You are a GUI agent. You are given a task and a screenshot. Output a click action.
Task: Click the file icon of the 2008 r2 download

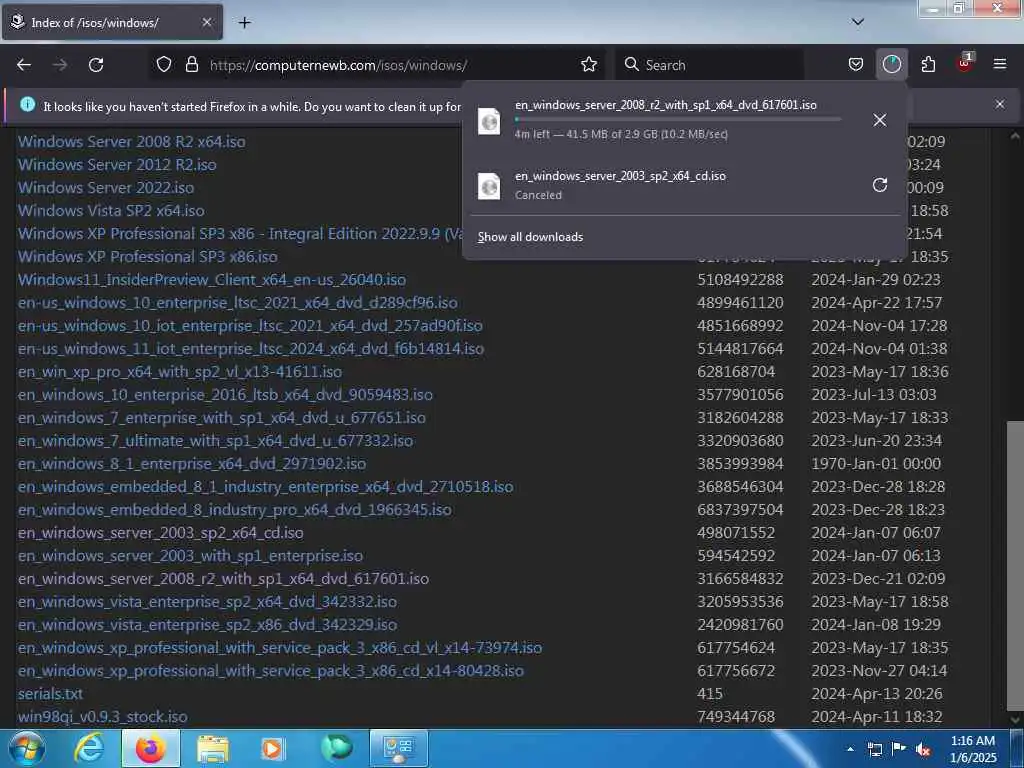coord(489,121)
